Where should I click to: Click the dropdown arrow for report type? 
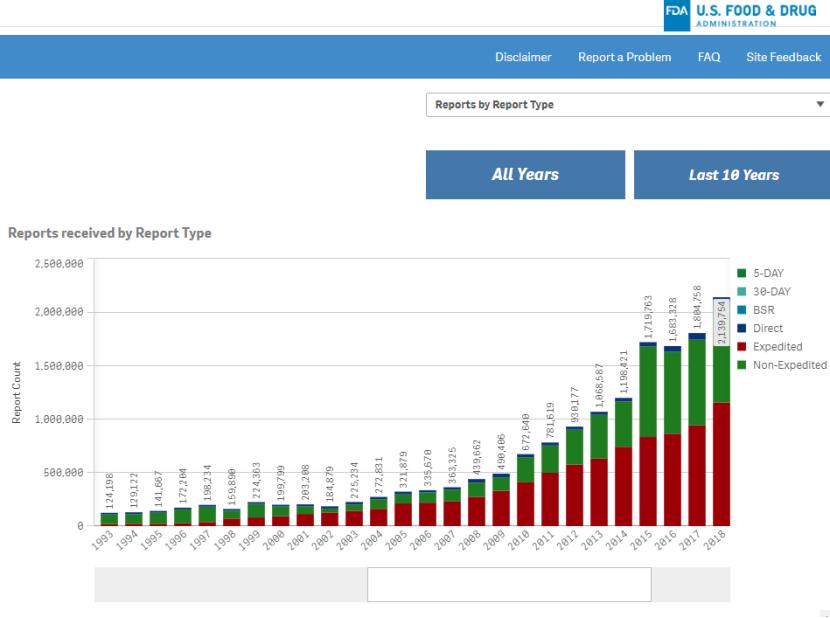coord(820,105)
